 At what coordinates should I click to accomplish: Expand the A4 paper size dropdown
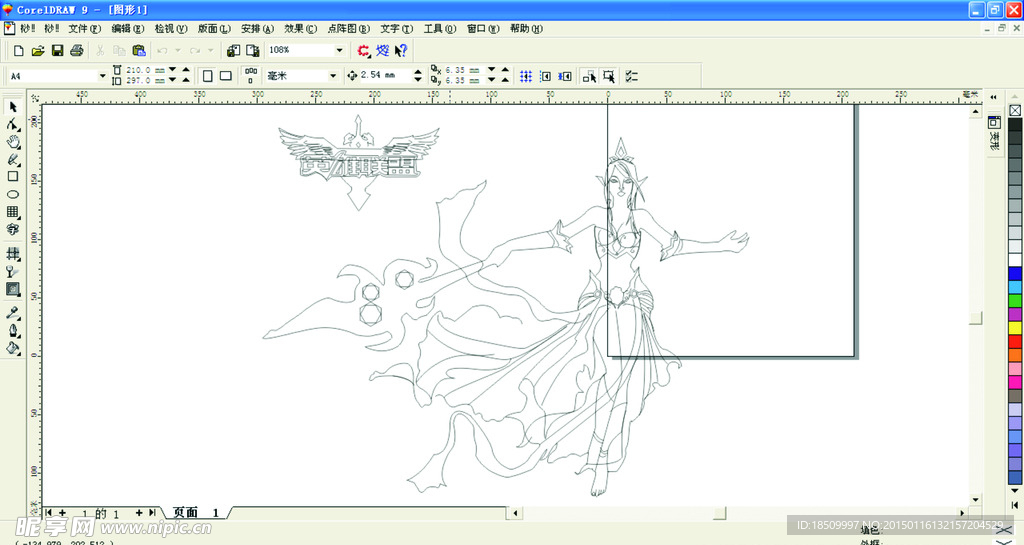pyautogui.click(x=102, y=76)
